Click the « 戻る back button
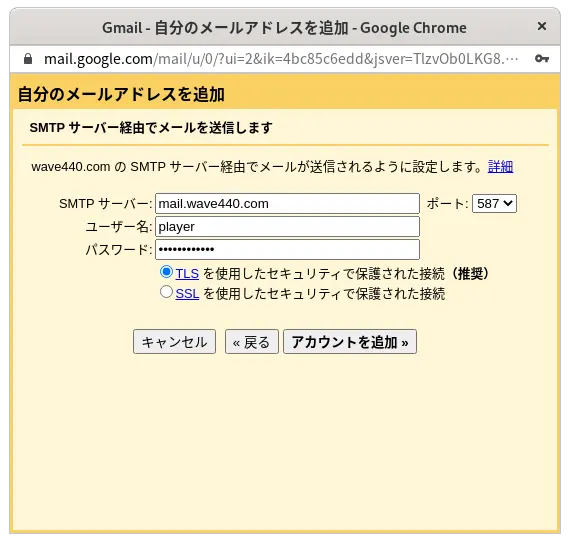The width and height of the screenshot is (570, 543). tap(252, 342)
